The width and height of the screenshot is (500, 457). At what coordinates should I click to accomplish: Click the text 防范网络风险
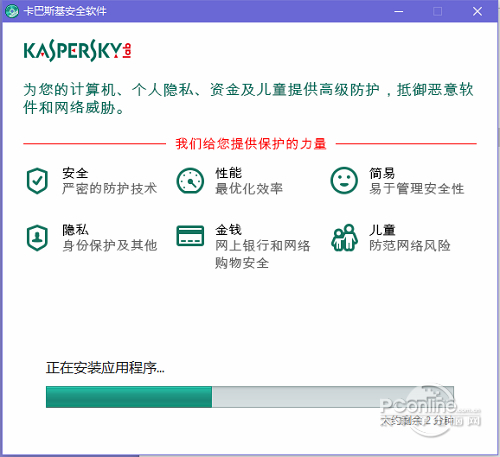point(410,246)
